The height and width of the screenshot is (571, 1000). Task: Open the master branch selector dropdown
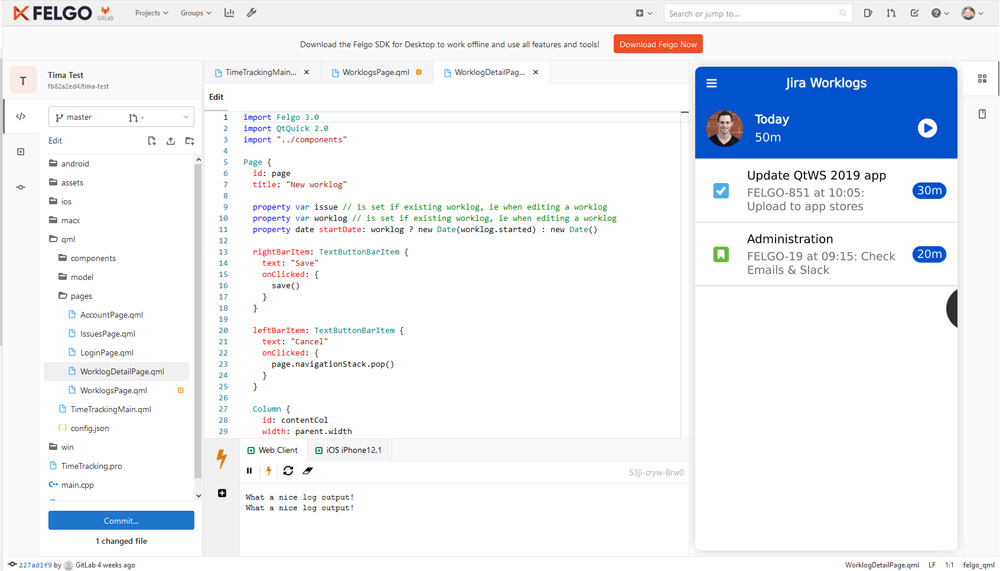point(121,117)
